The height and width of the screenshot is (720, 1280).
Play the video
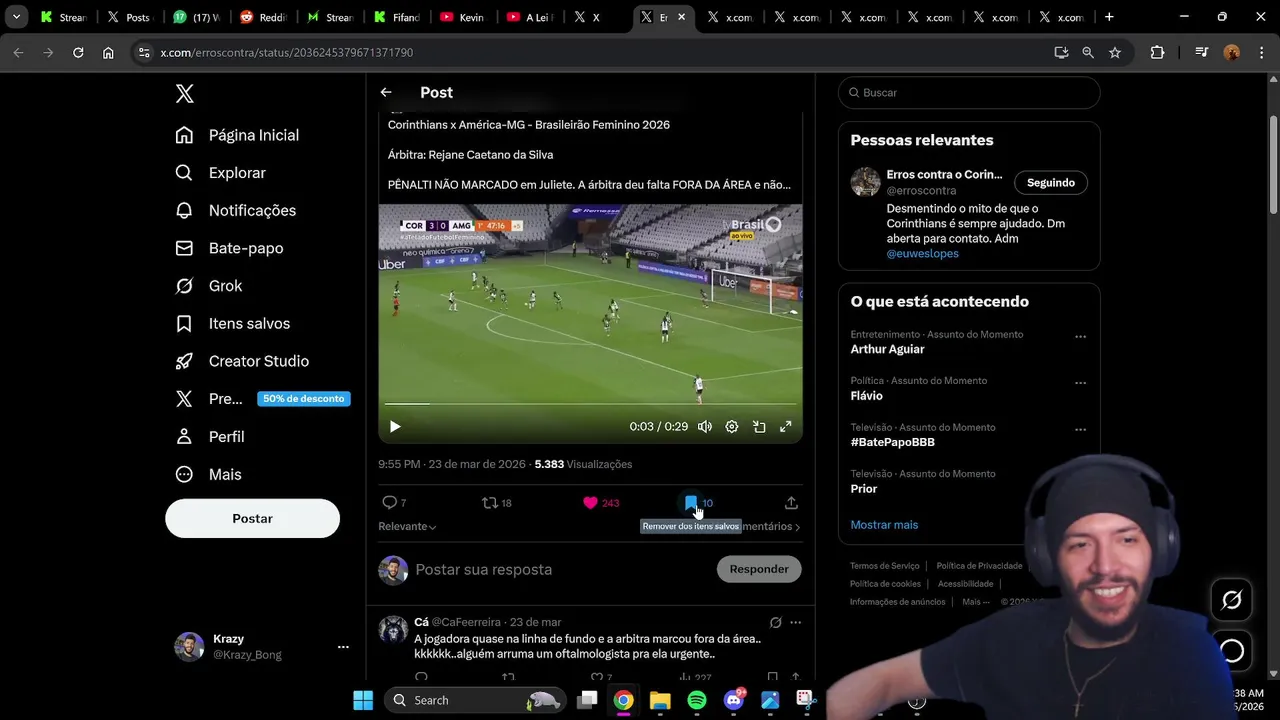pyautogui.click(x=395, y=427)
